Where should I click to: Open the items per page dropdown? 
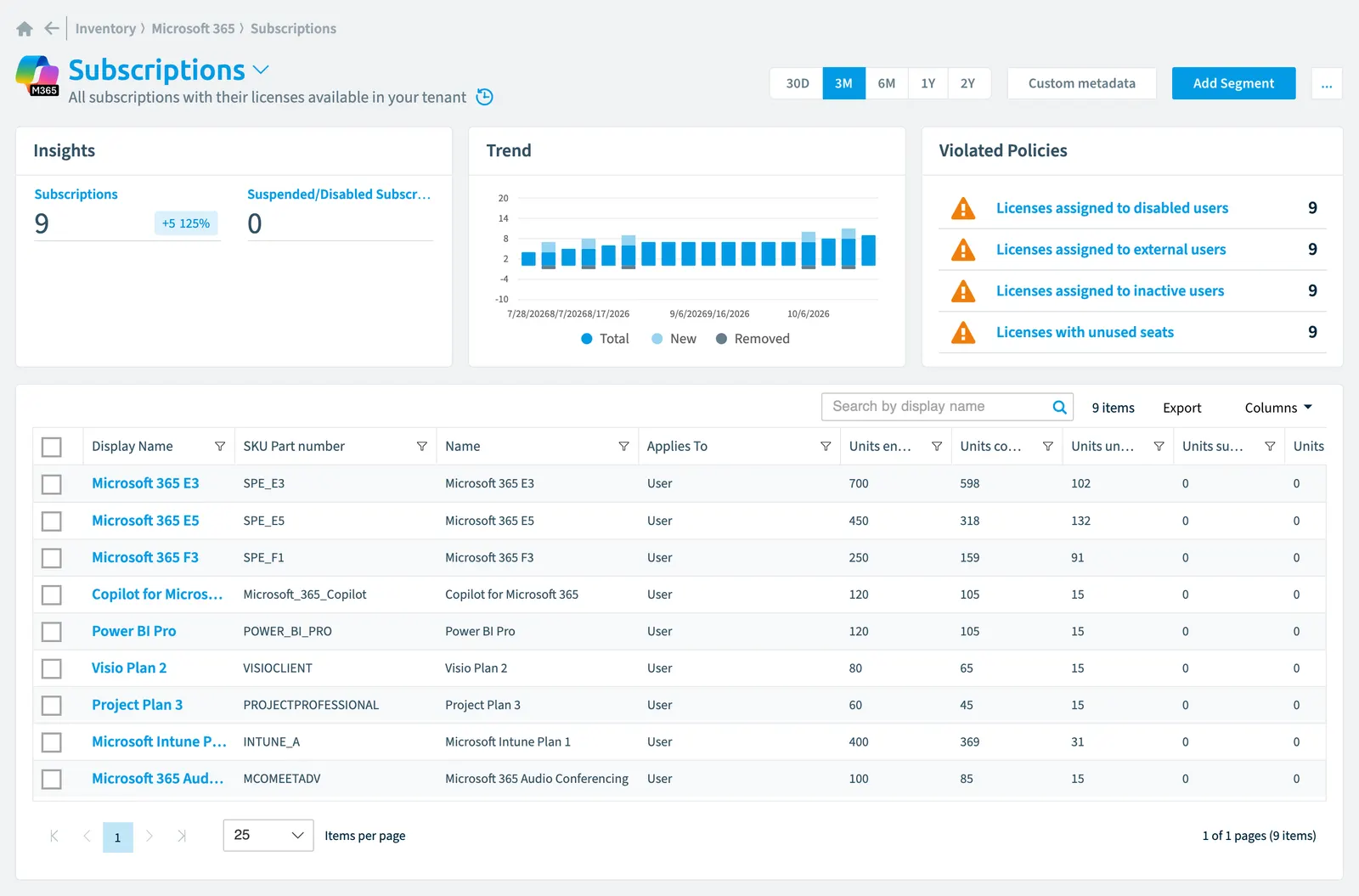268,836
